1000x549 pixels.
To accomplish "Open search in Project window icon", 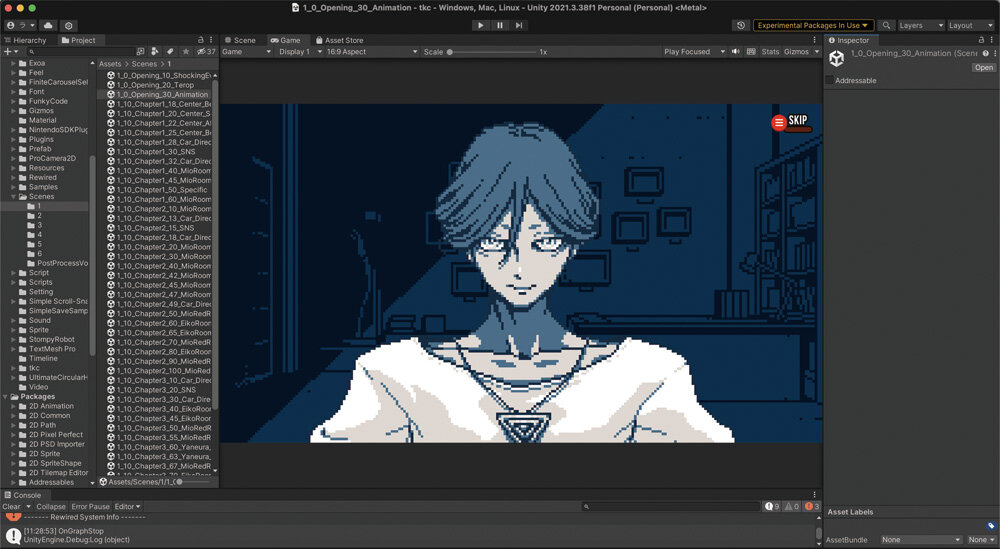I will (140, 52).
